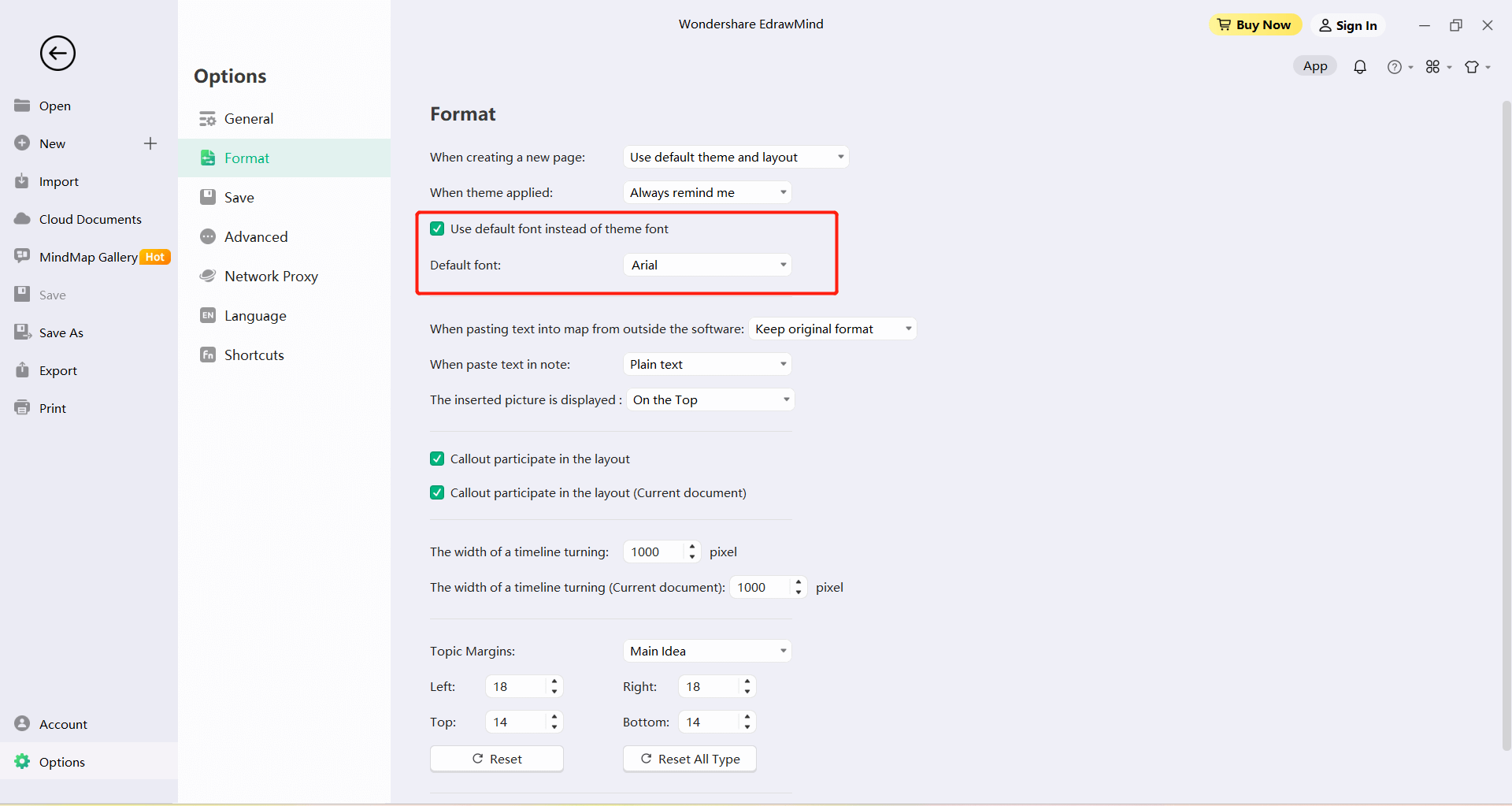Open the inserted picture position dropdown
The height and width of the screenshot is (806, 1512).
point(710,399)
